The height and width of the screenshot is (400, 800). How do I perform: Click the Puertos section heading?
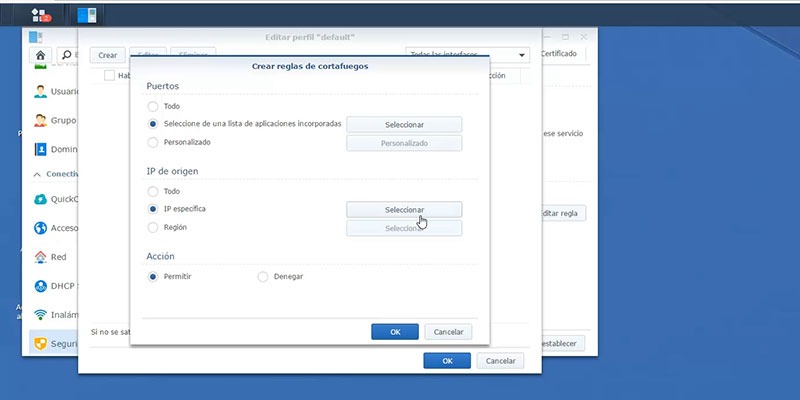point(162,86)
